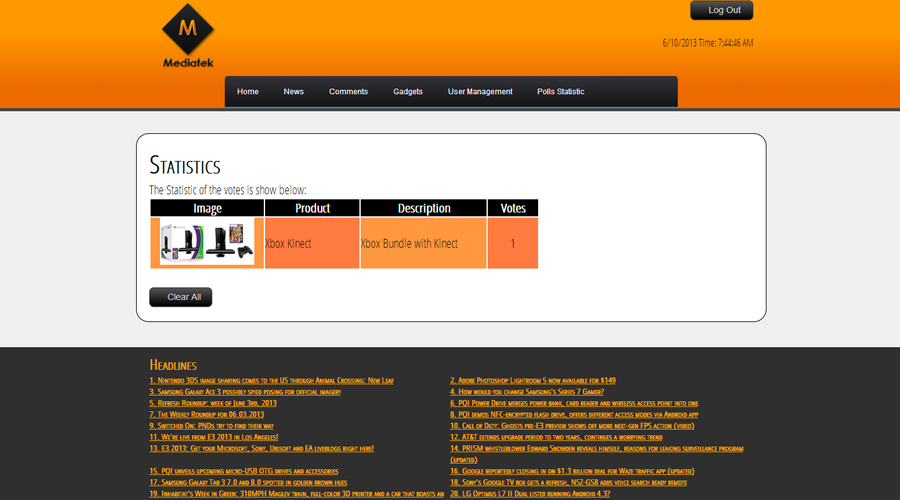Open headline 20 about LG Optimus L7 II Dual

tap(530, 494)
